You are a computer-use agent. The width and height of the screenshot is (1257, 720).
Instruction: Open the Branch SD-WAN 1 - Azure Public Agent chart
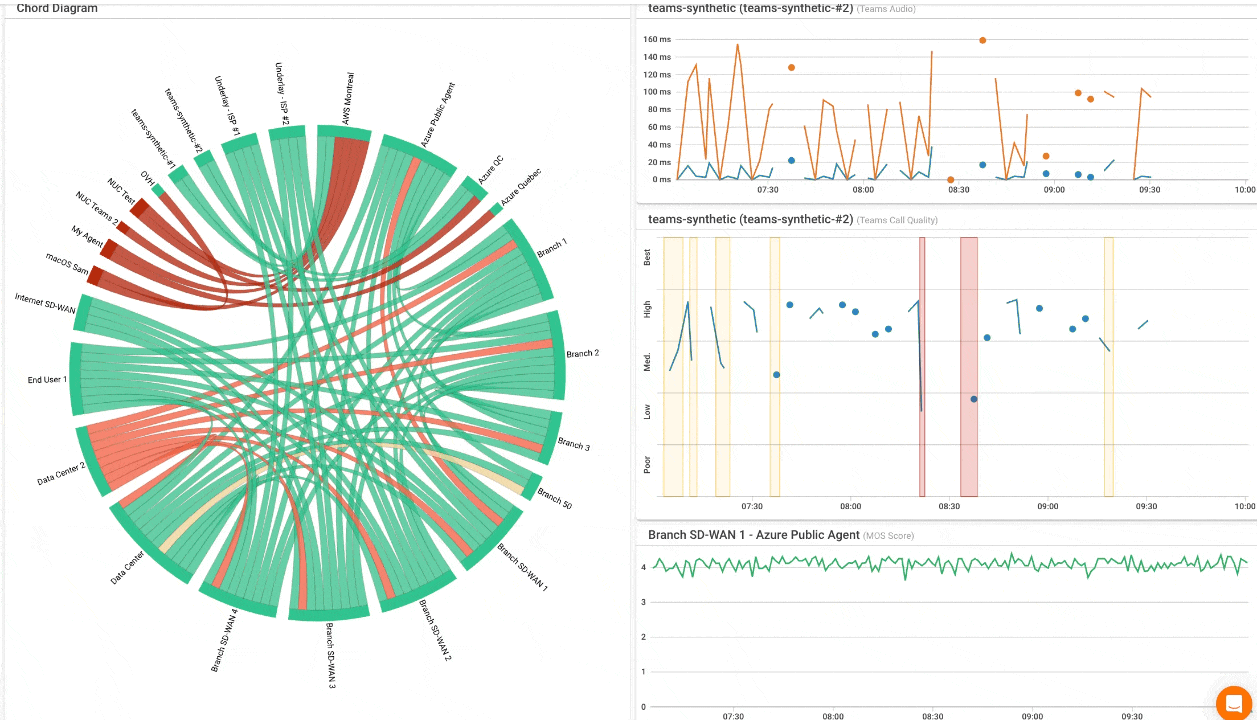point(753,535)
